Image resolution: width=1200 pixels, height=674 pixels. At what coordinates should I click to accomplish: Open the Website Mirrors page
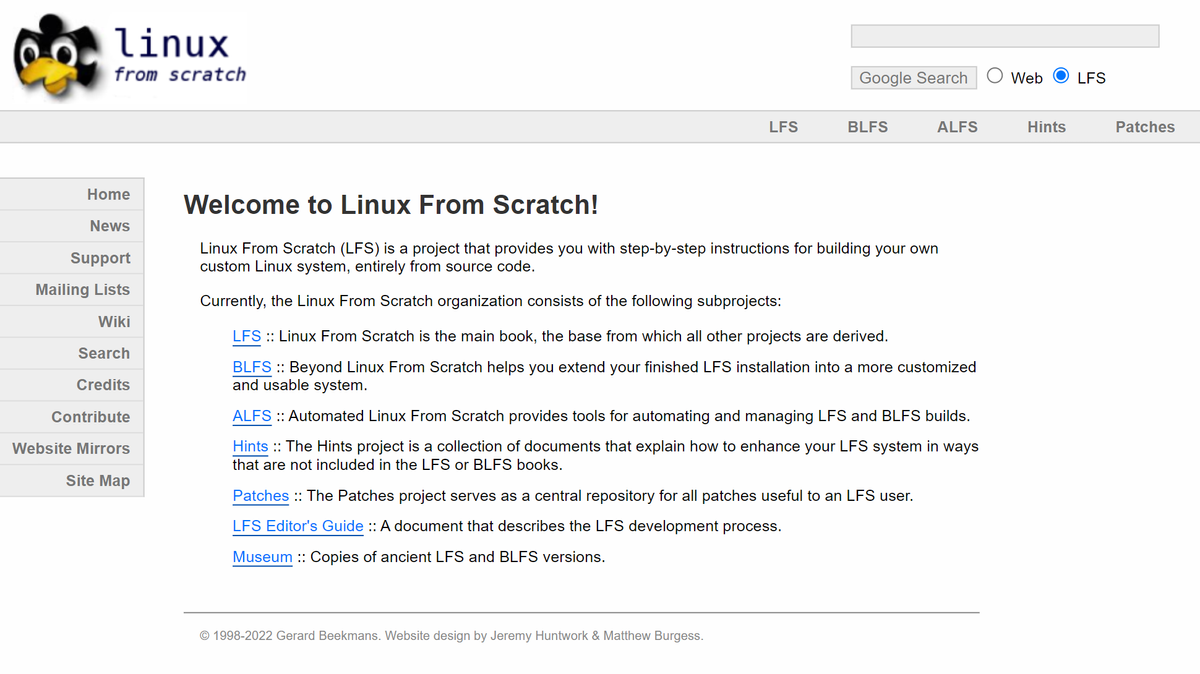(70, 448)
